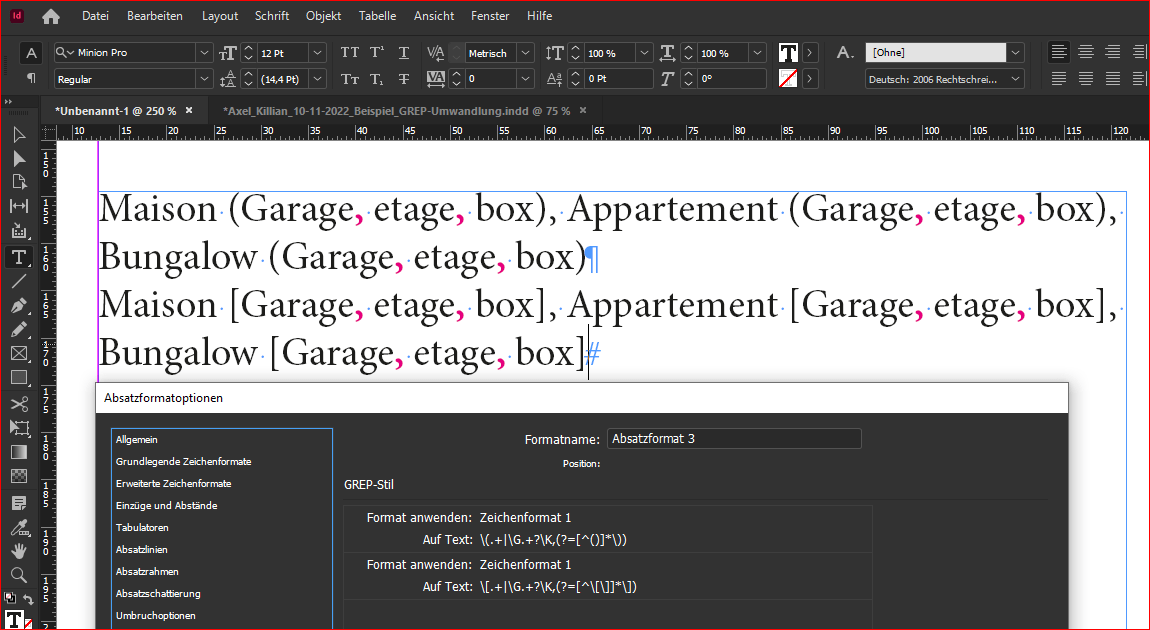The image size is (1150, 630).
Task: Choose the Direct Selection tool
Action: tap(18, 158)
